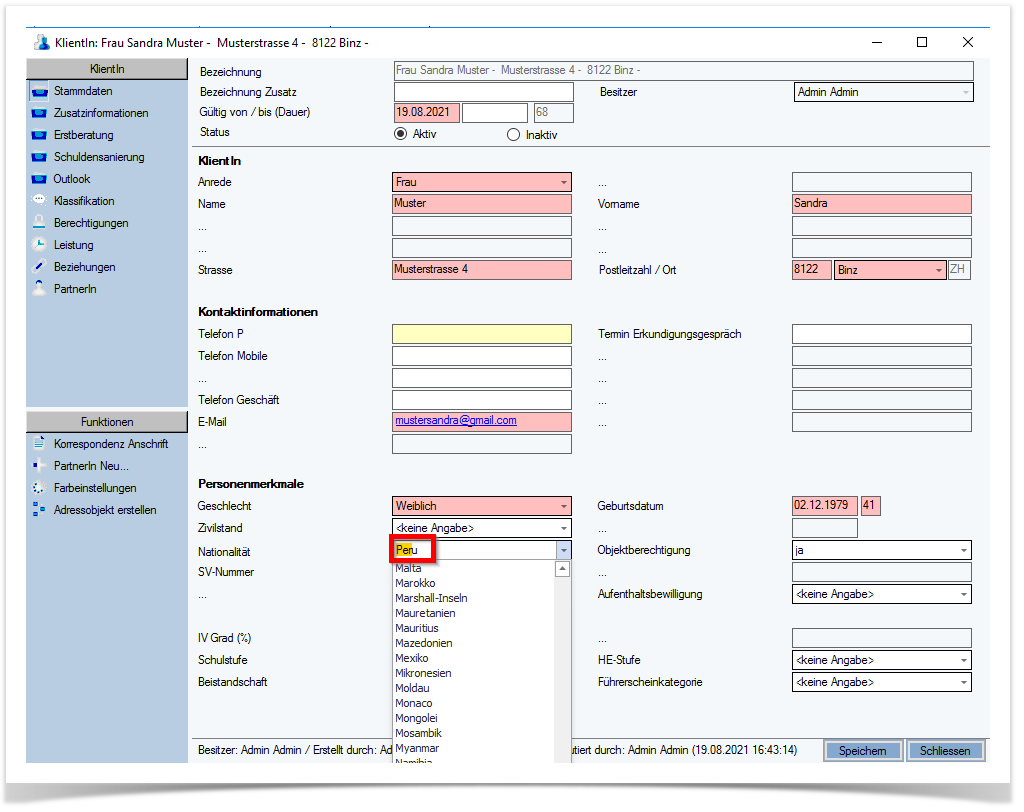The image size is (1024, 812).
Task: Open the Schuldensanierung section label
Action: 99,157
